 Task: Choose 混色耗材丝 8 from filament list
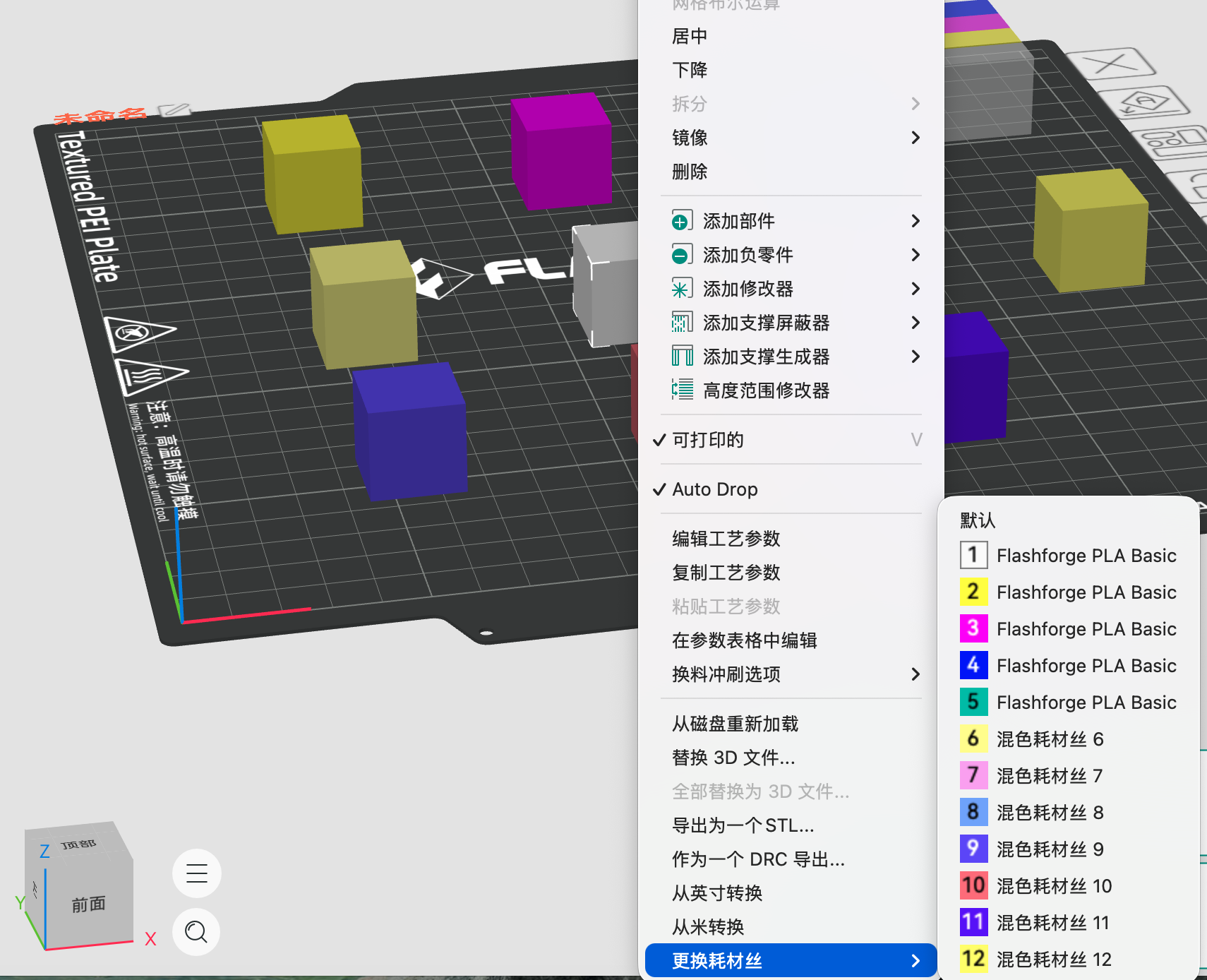(1069, 813)
